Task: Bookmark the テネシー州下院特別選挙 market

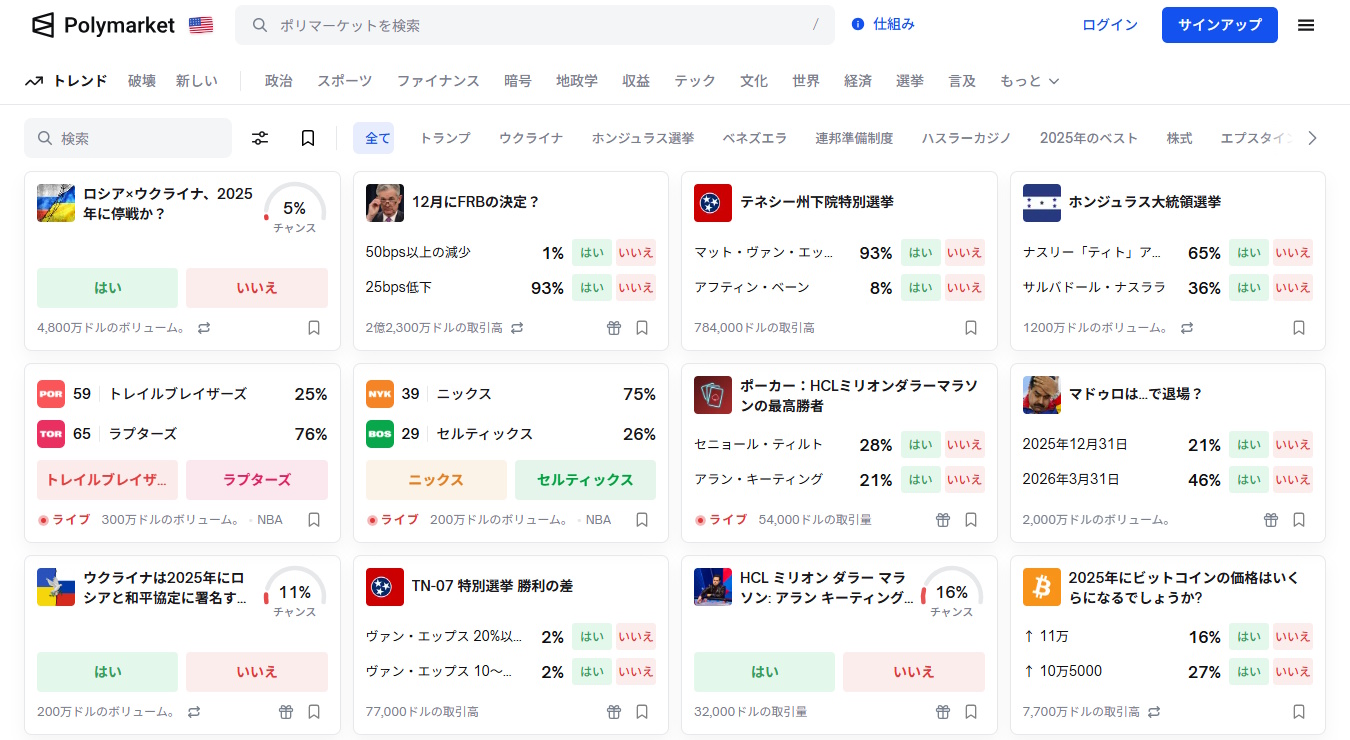Action: [971, 328]
